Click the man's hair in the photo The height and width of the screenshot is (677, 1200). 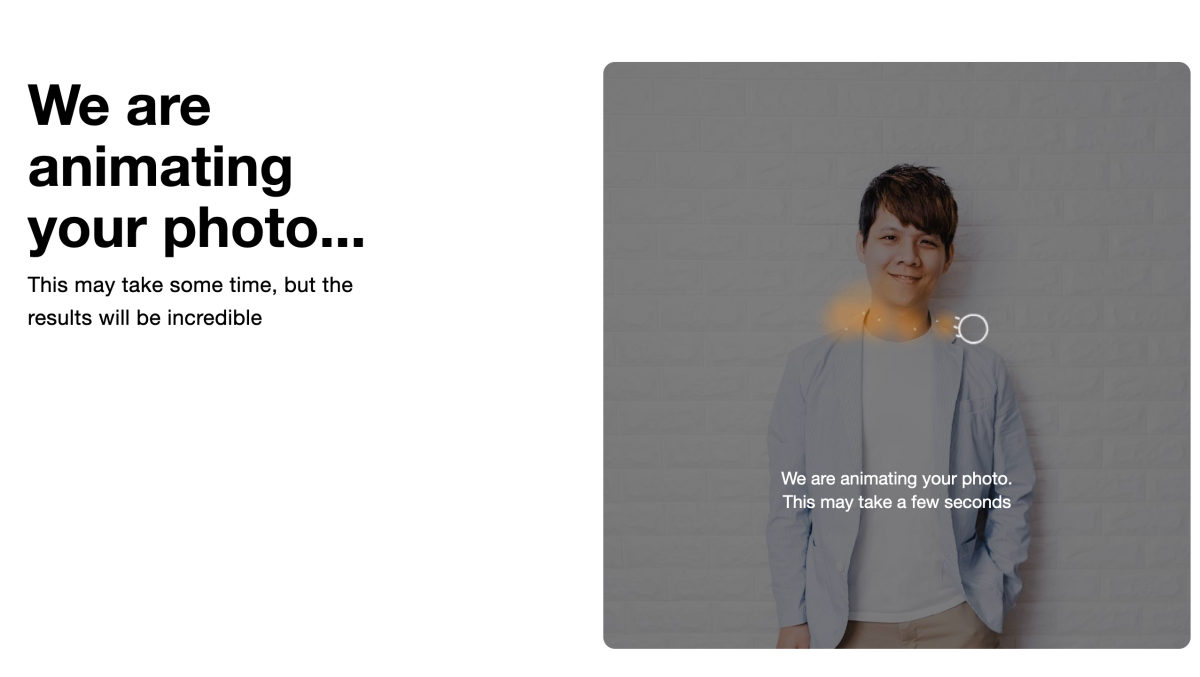coord(908,198)
